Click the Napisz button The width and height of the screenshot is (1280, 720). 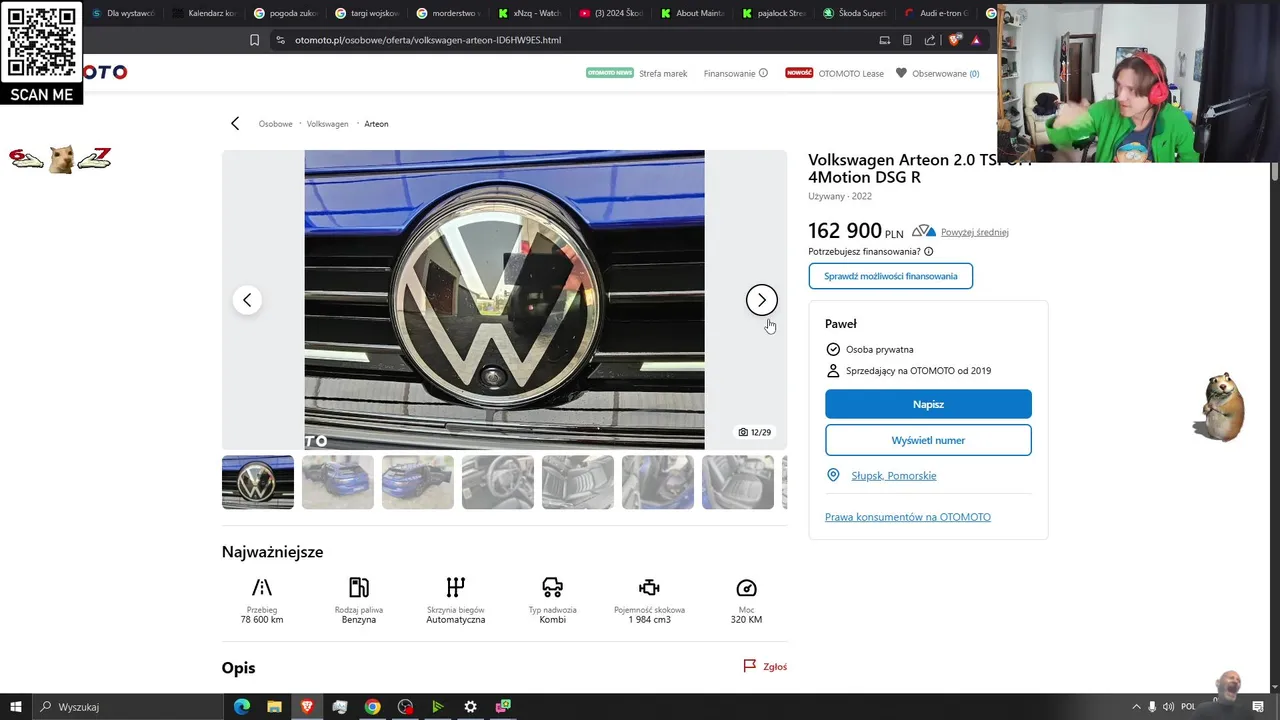click(928, 404)
